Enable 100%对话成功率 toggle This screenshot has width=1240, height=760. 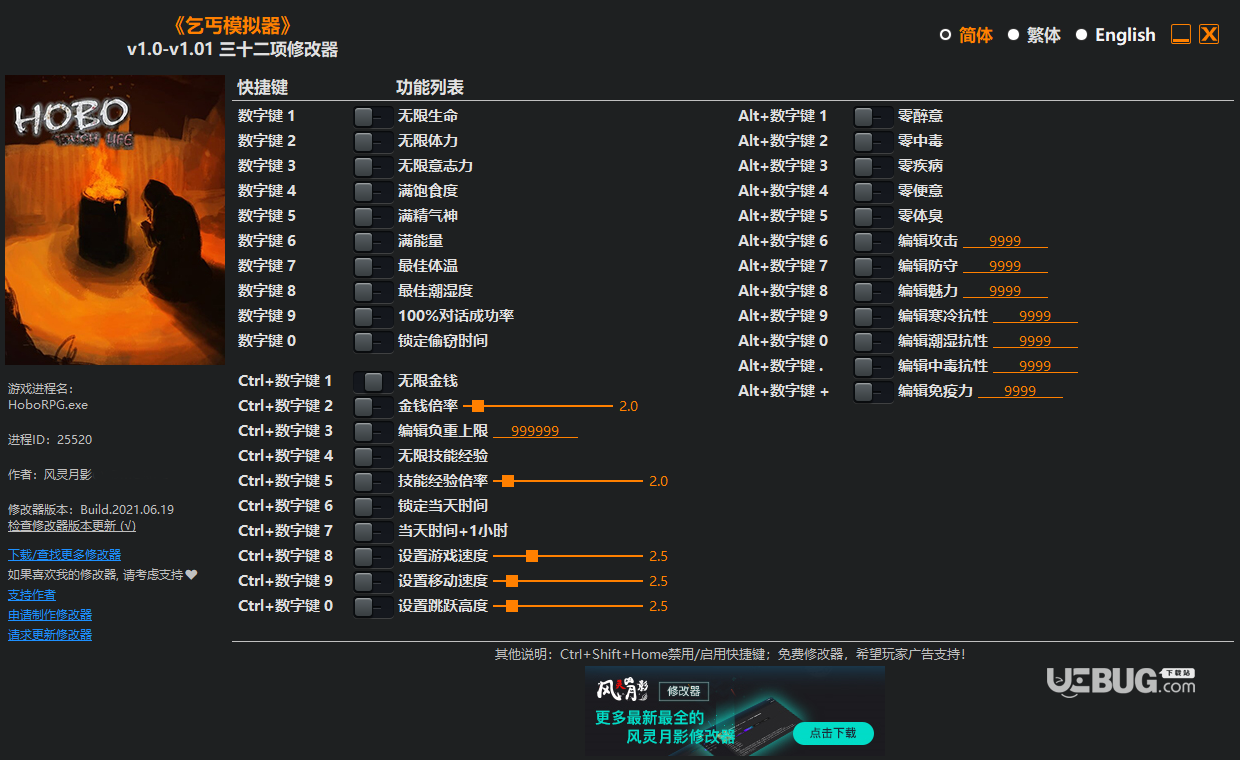click(374, 316)
